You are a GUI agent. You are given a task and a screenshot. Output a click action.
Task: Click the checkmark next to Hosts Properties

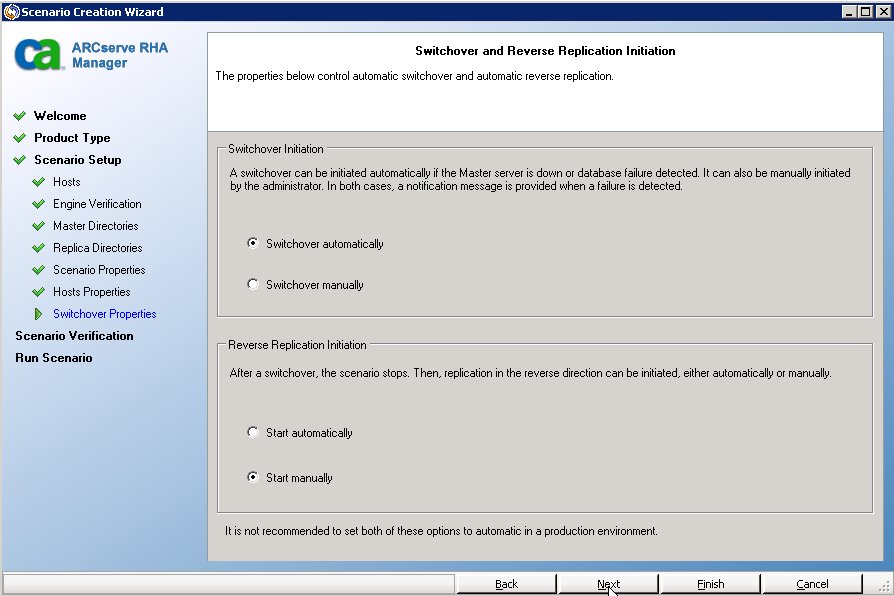(x=39, y=292)
